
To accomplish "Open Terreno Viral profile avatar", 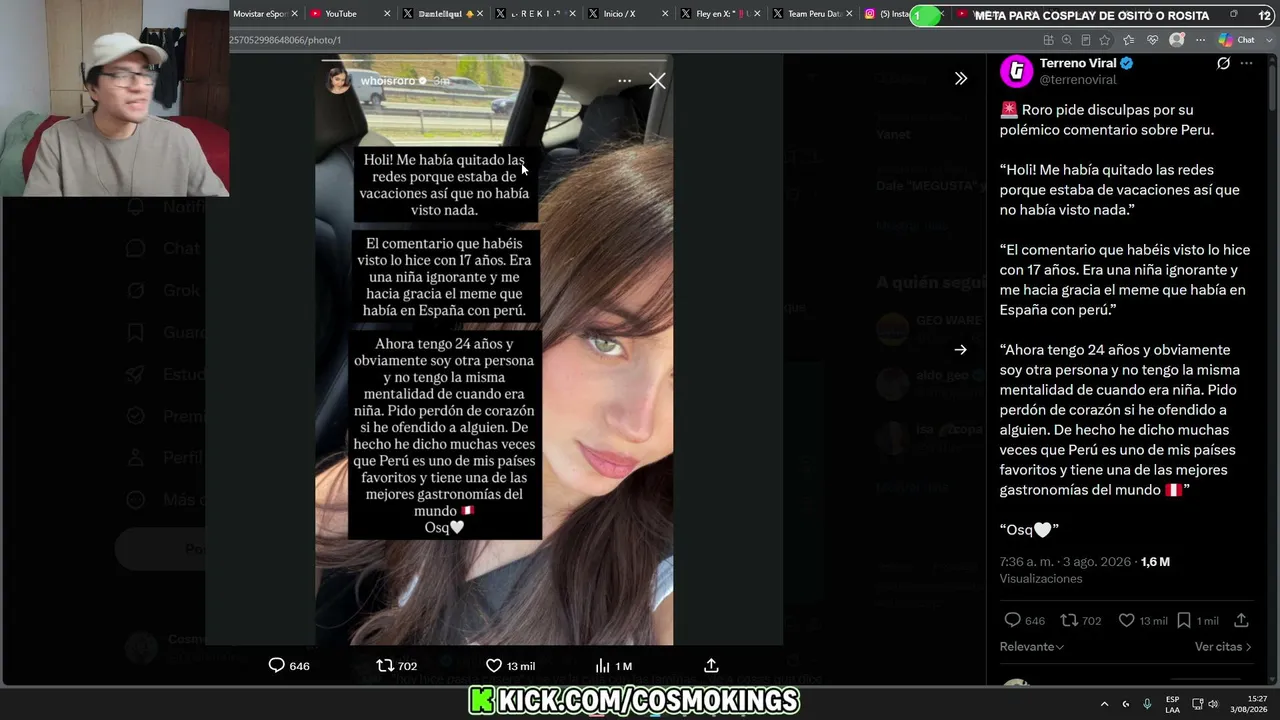I will [x=1016, y=71].
